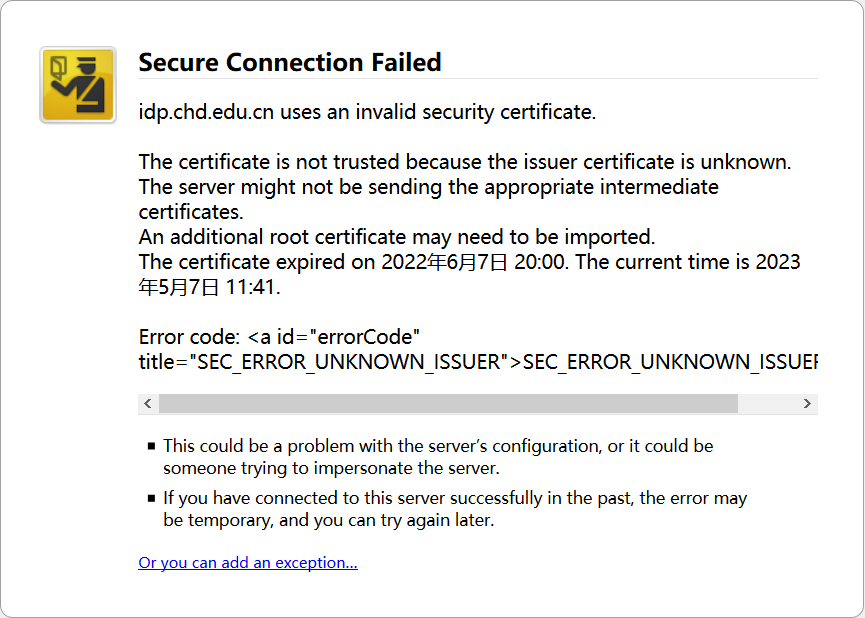Viewport: 865px width, 618px height.
Task: Click the horizontal scrollbar right arrow
Action: point(807,403)
